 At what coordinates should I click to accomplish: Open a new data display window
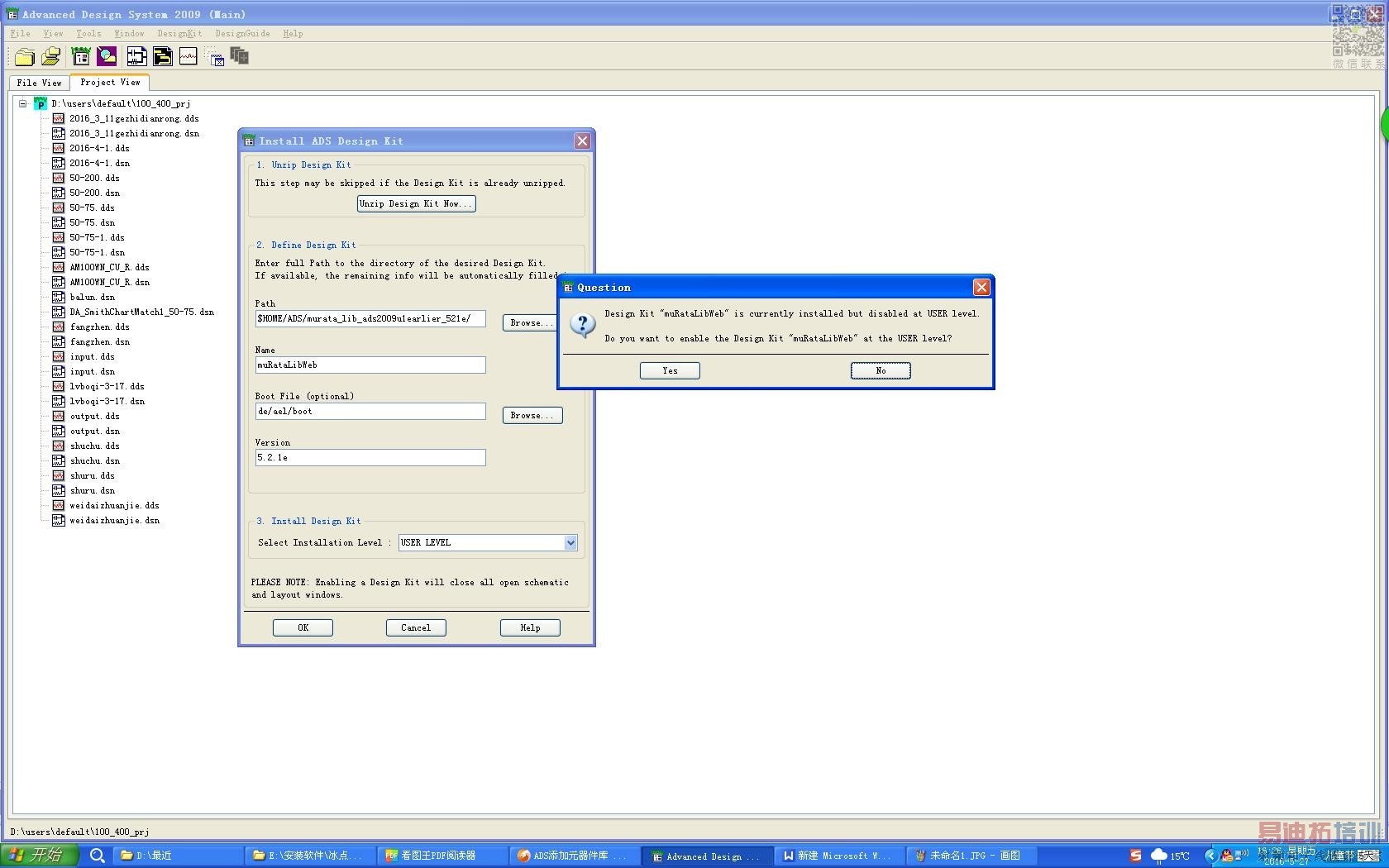coord(189,56)
